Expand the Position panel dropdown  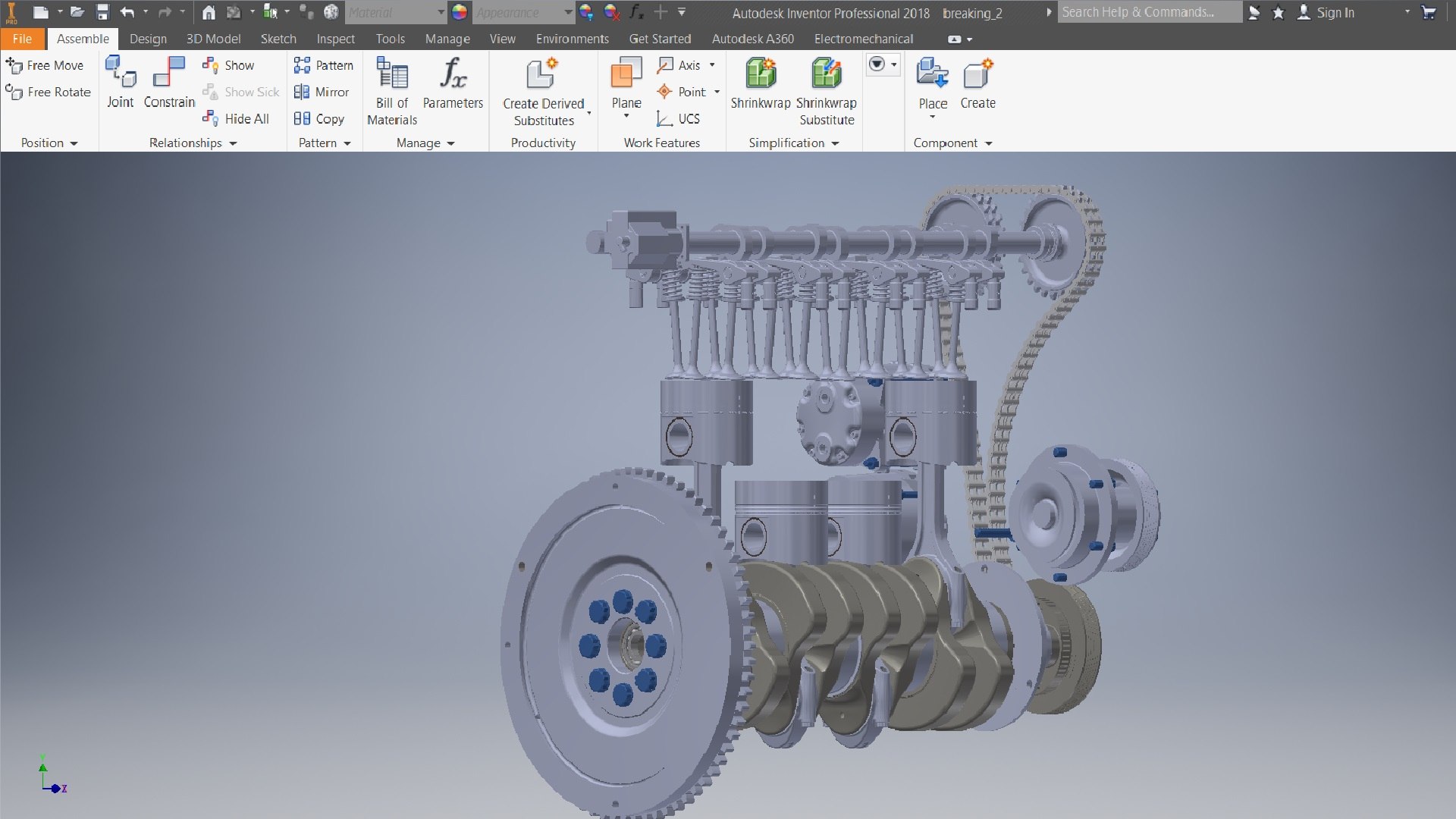[x=74, y=143]
